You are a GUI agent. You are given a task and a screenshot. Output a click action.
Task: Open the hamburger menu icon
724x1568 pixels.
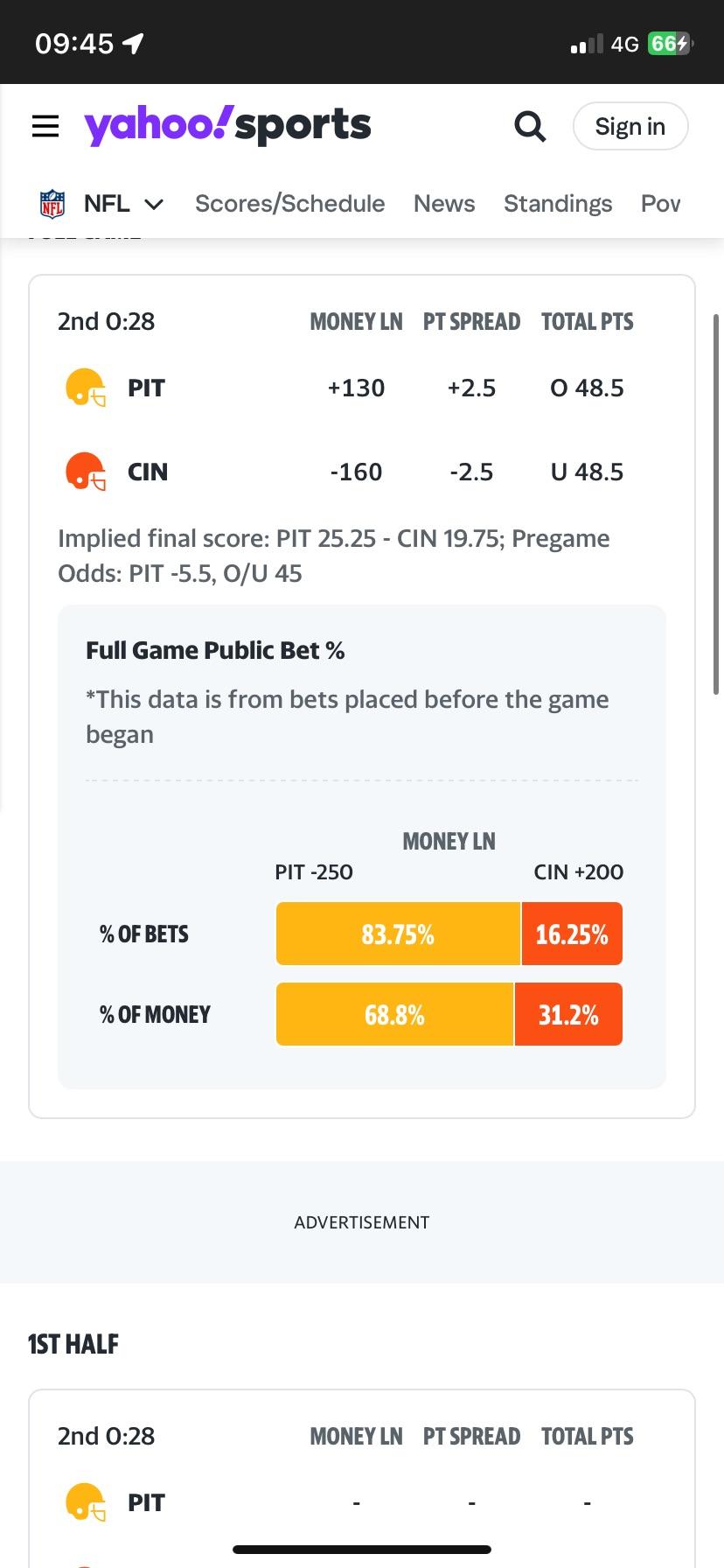45,126
